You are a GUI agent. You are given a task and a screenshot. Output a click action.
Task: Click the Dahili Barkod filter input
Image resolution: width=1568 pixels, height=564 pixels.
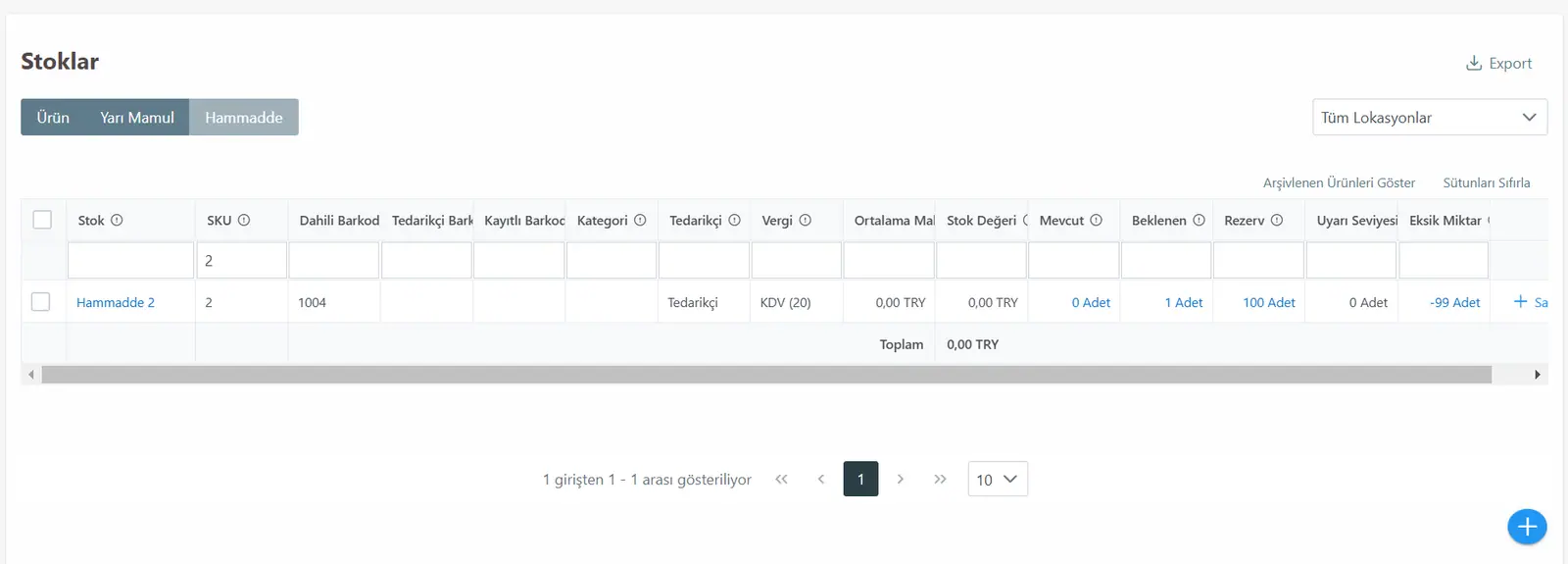(x=334, y=260)
